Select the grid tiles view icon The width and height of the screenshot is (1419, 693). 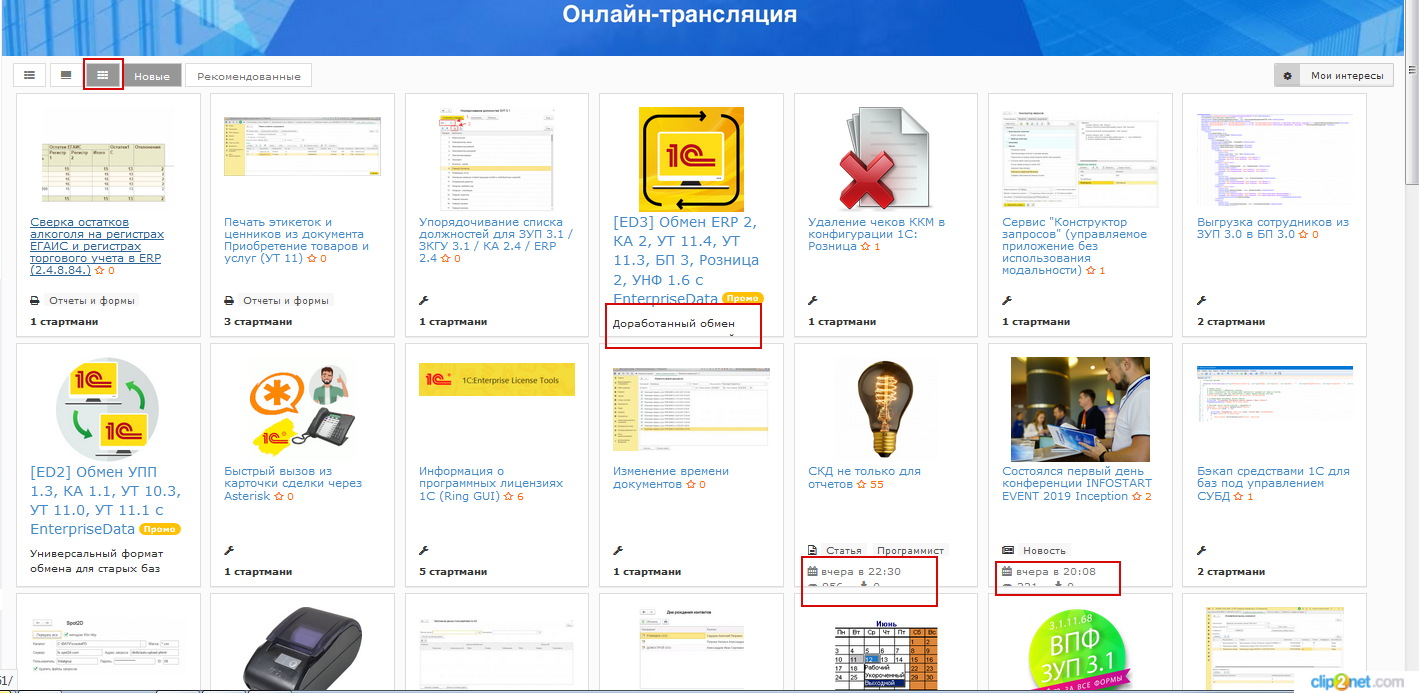coord(101,75)
